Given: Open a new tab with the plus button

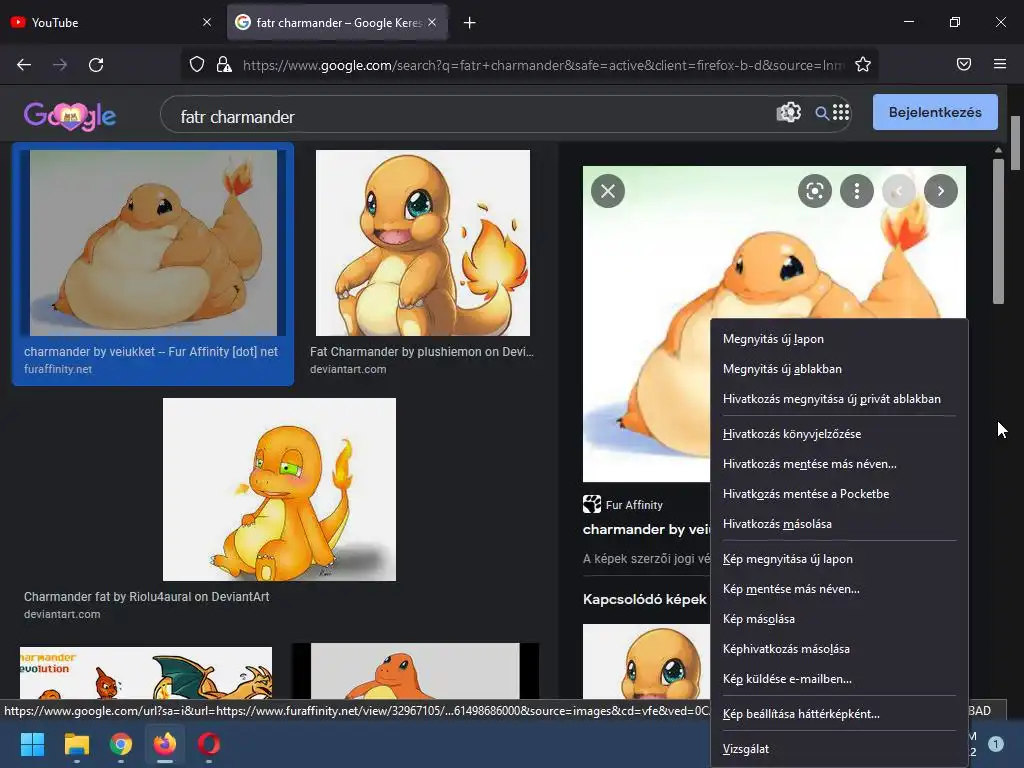Looking at the screenshot, I should tap(470, 23).
